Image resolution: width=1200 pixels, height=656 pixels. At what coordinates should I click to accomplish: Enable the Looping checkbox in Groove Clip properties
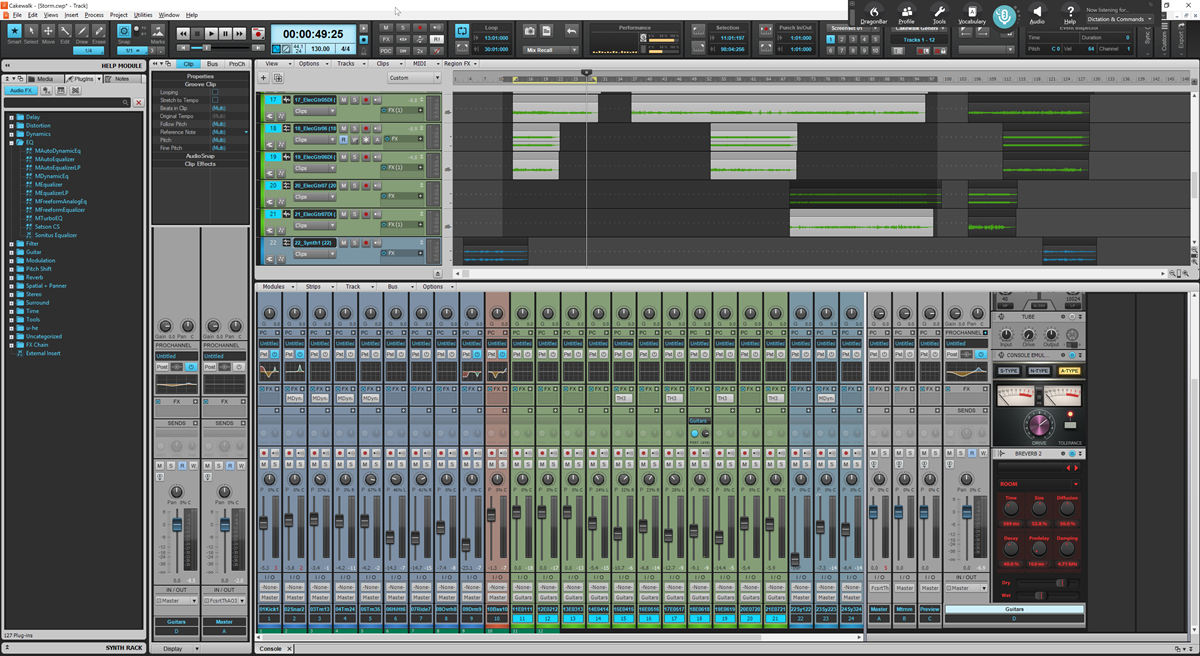pyautogui.click(x=214, y=93)
